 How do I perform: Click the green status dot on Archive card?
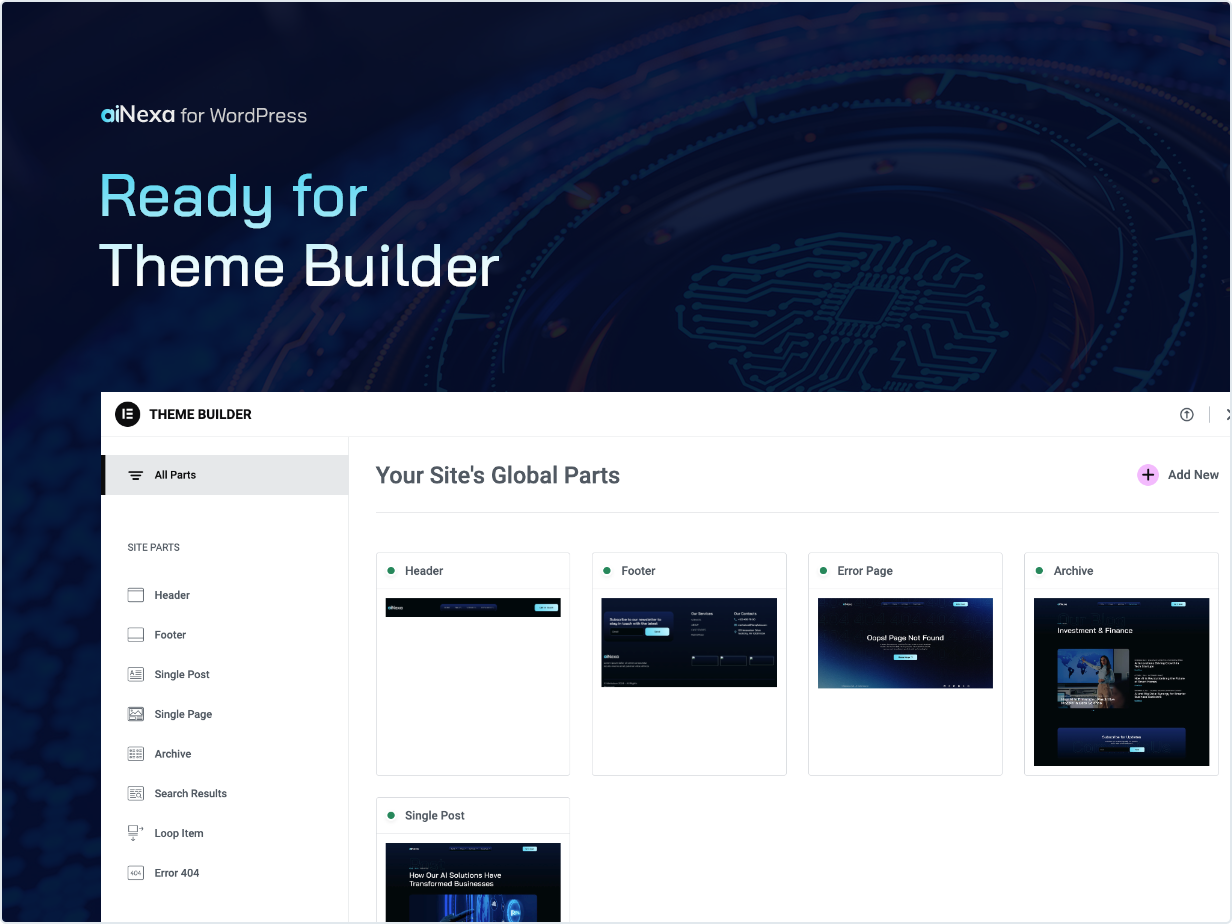click(1039, 571)
